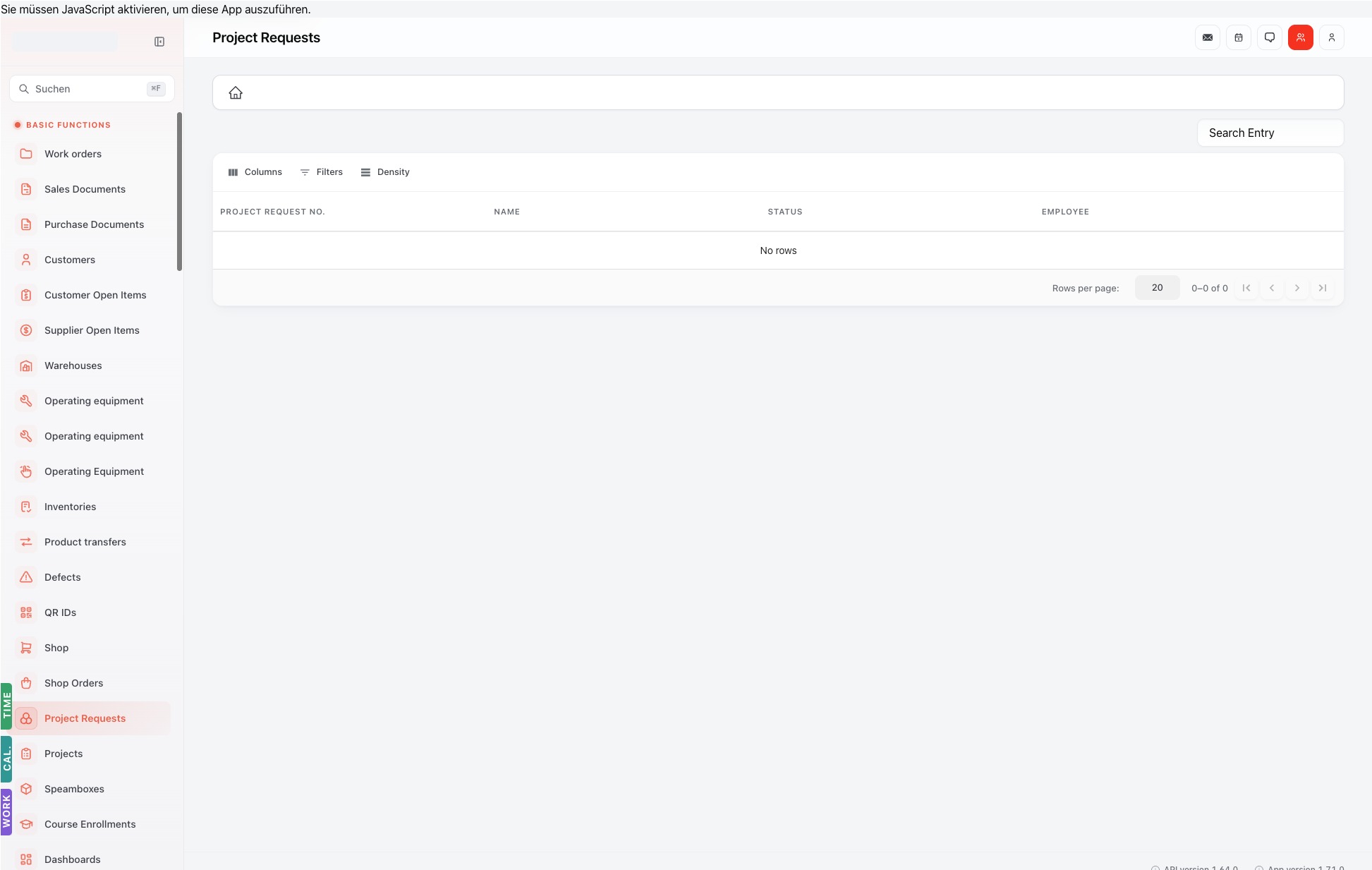Open the teal CAL. side tab

pos(6,759)
